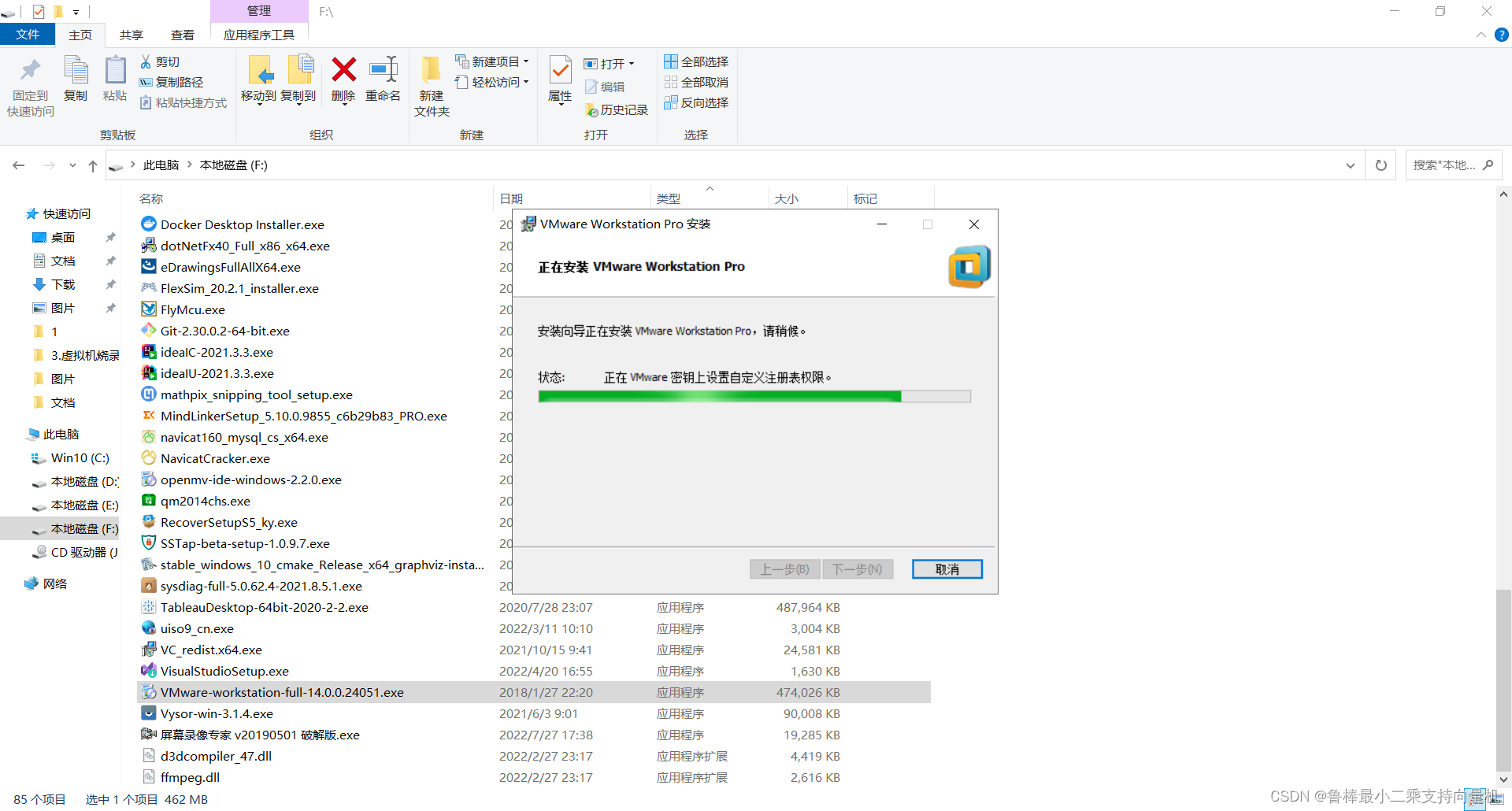Click the Quick Access Toolbar properties checkbox icon

(x=39, y=12)
